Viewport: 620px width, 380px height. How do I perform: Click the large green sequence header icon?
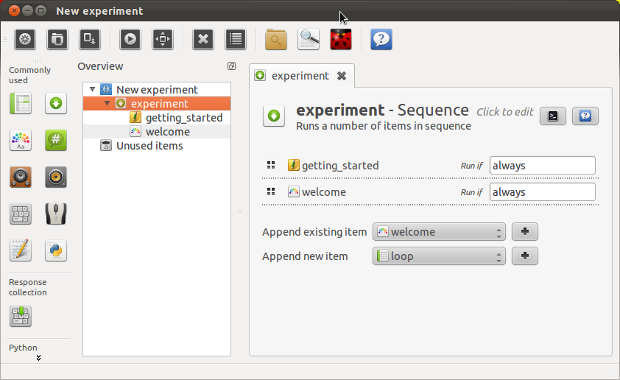pos(274,116)
